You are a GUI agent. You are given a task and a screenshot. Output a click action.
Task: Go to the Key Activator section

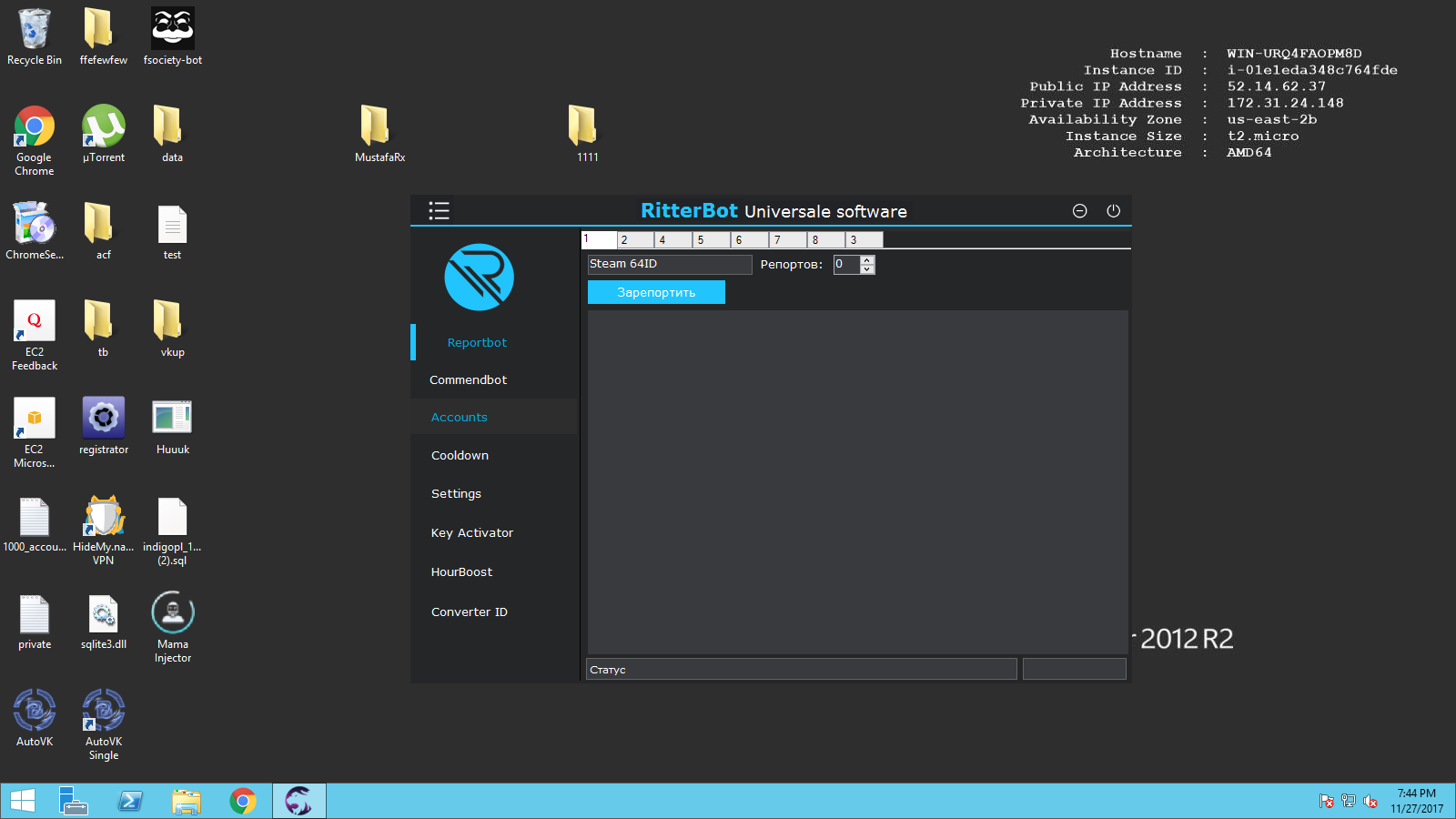pyautogui.click(x=471, y=533)
